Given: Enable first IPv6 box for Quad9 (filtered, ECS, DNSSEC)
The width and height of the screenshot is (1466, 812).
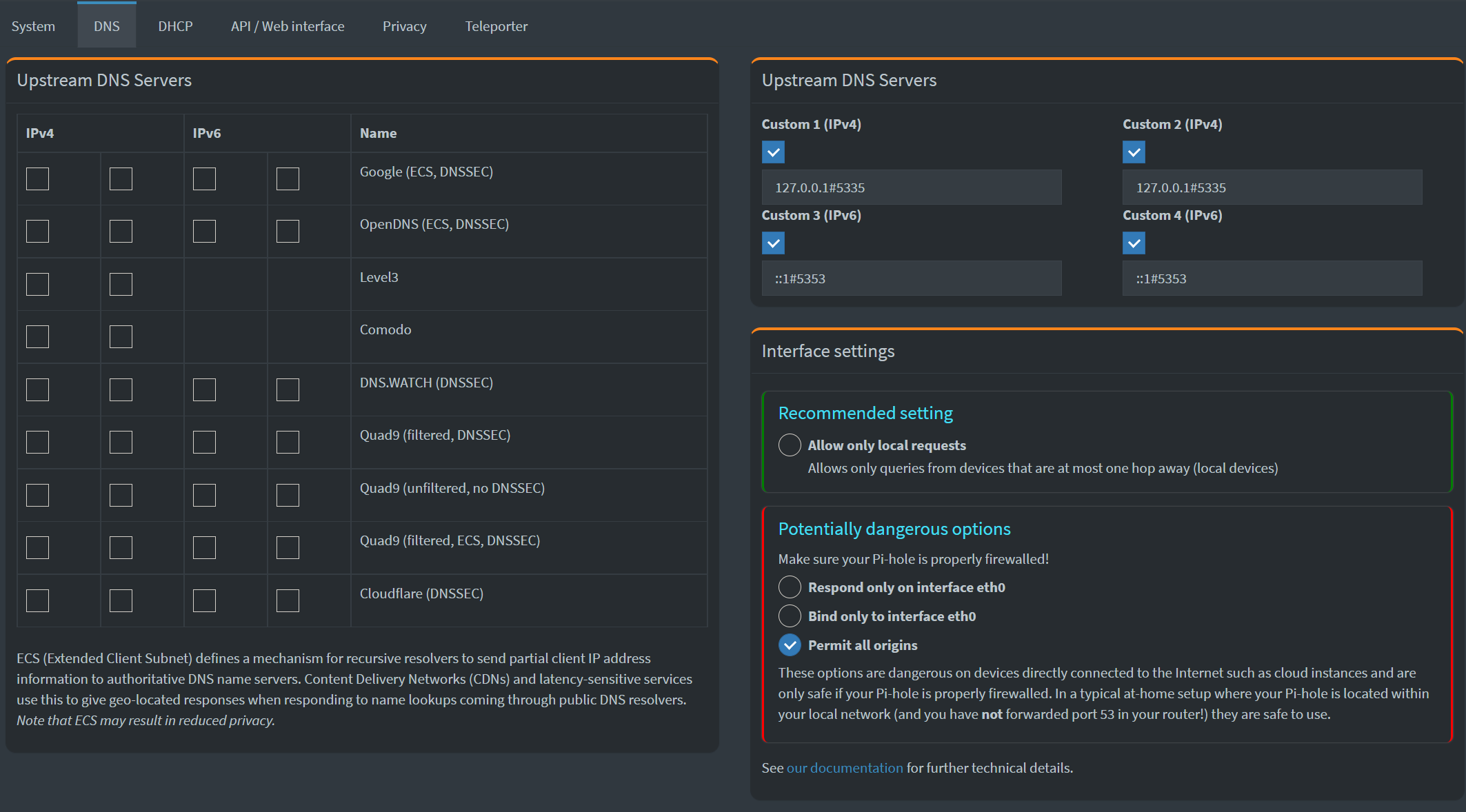Looking at the screenshot, I should pyautogui.click(x=204, y=547).
